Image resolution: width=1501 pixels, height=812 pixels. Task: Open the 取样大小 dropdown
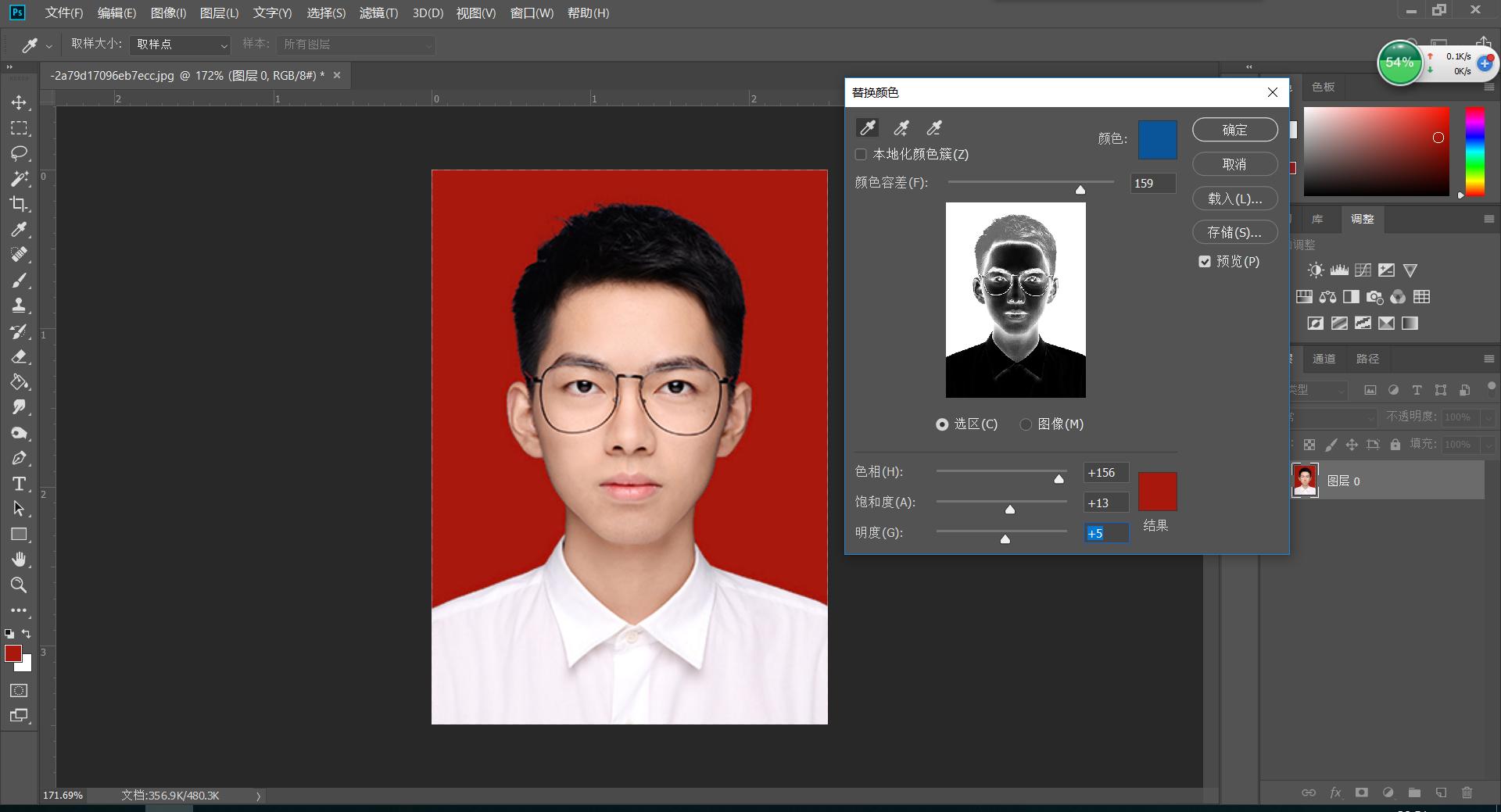pos(178,44)
